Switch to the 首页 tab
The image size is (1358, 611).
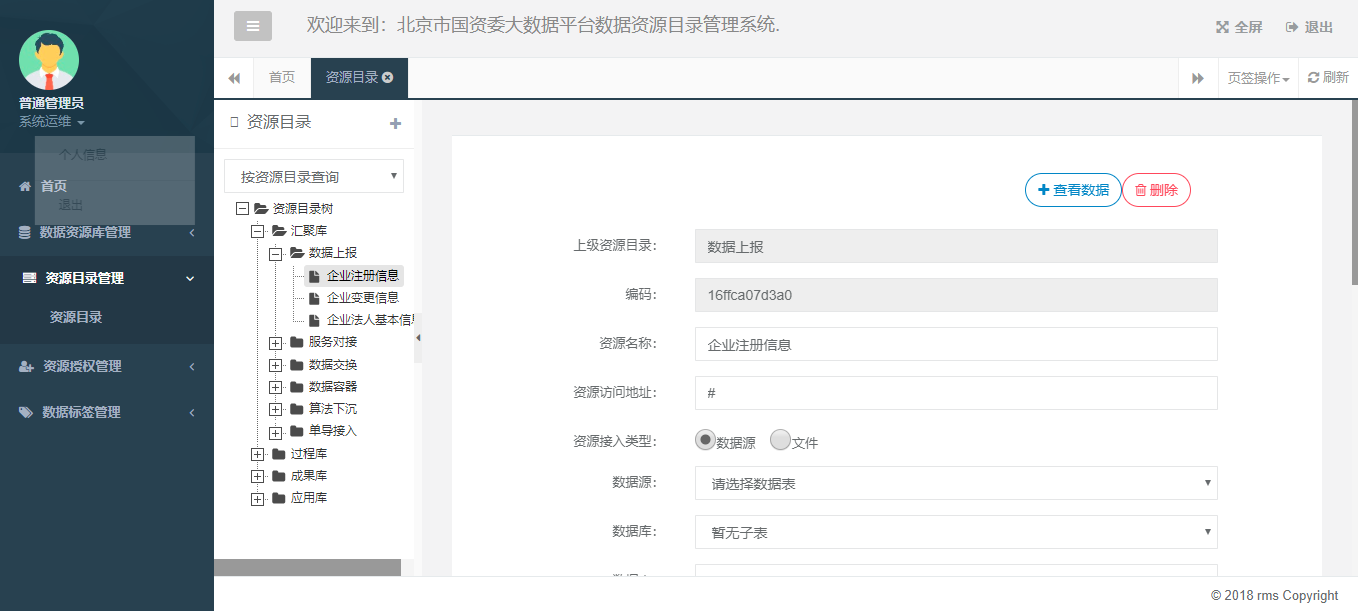point(282,77)
